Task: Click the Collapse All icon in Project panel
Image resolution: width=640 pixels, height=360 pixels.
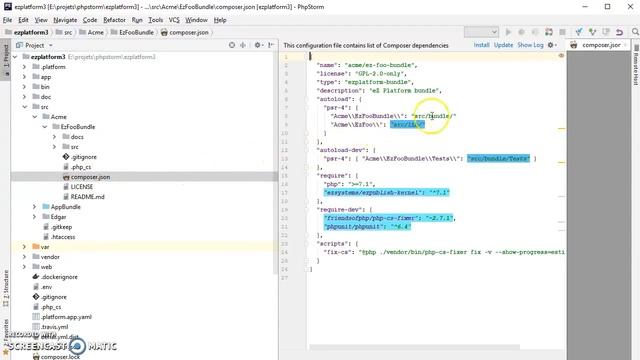Action: [243, 45]
